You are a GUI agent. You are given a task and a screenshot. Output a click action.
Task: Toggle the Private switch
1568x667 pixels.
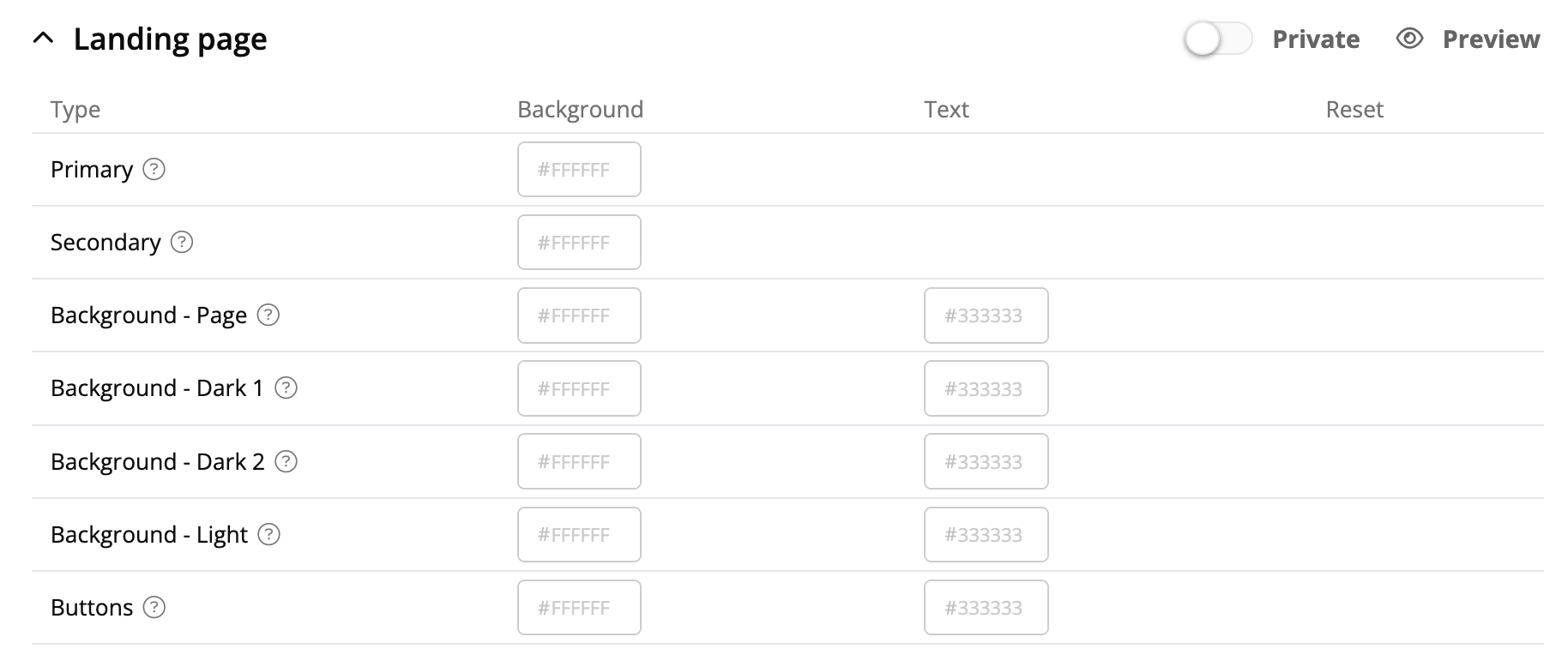pyautogui.click(x=1216, y=39)
